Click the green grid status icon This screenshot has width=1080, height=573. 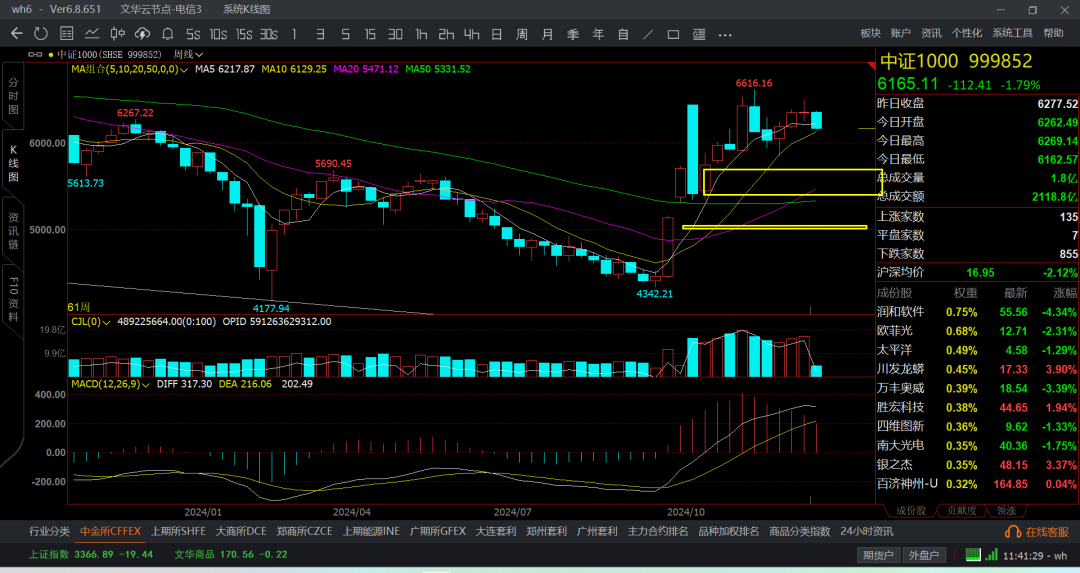[x=973, y=554]
